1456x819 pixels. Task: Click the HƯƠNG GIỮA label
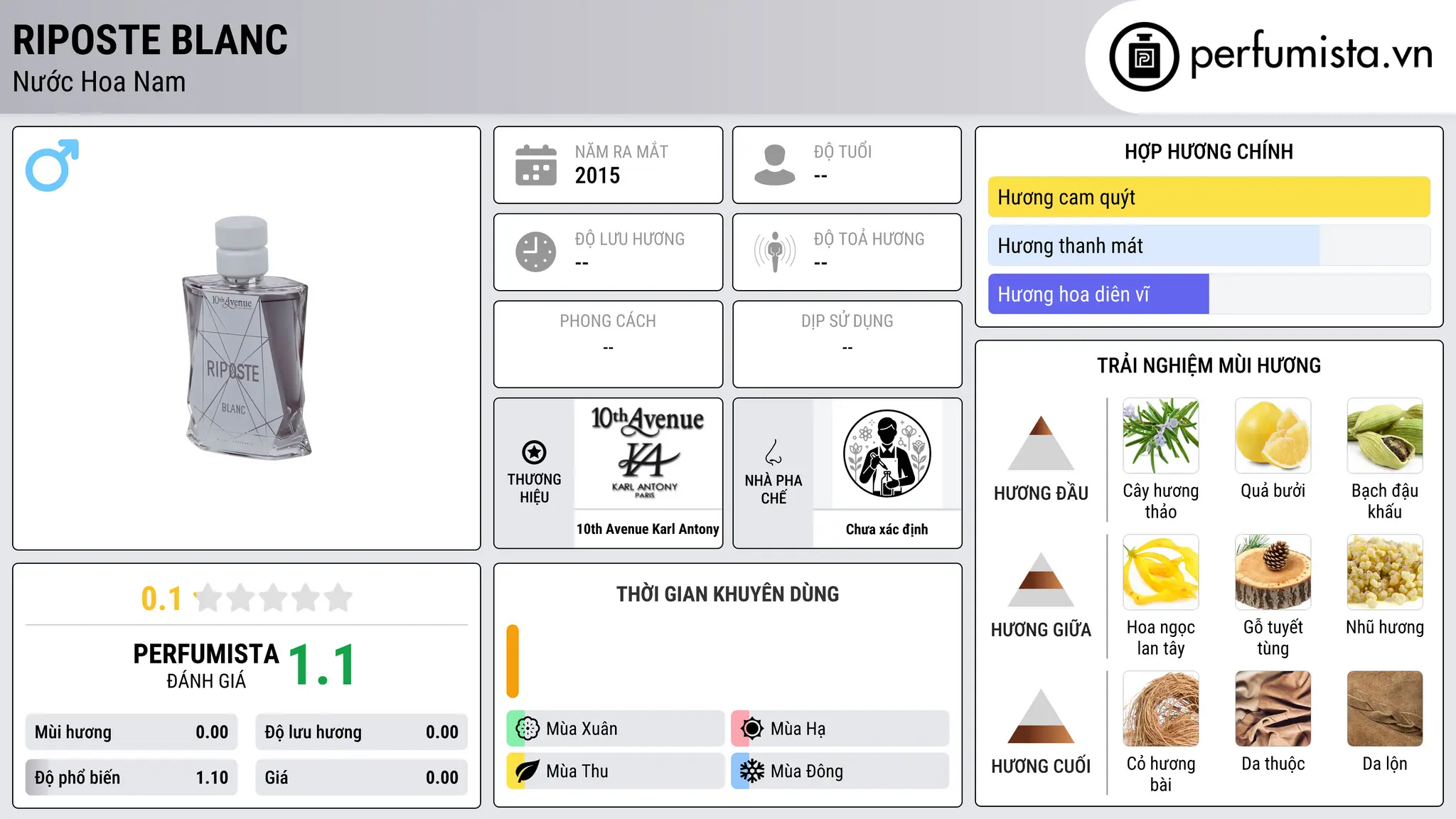point(1041,630)
